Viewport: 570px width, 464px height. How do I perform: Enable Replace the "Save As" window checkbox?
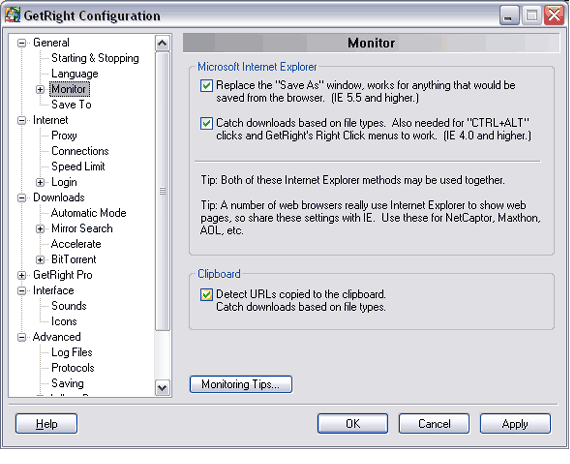206,86
